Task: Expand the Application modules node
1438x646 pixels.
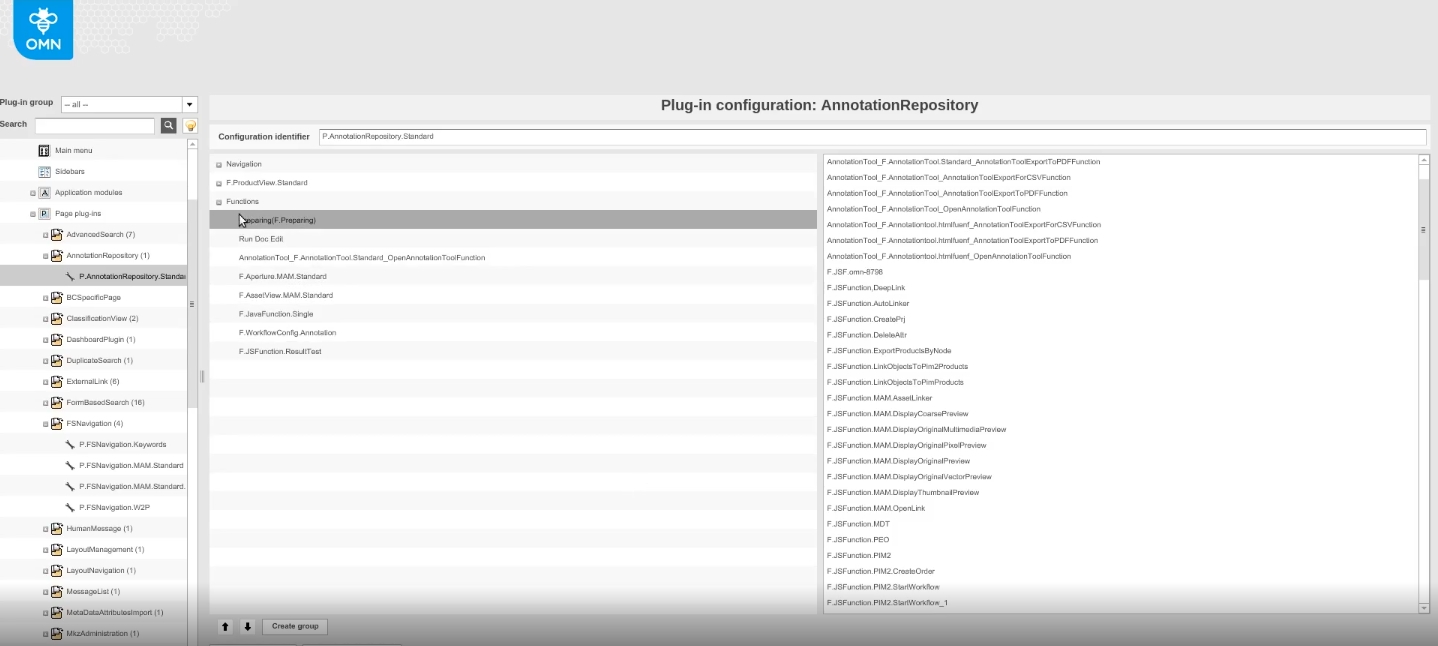Action: [x=33, y=193]
